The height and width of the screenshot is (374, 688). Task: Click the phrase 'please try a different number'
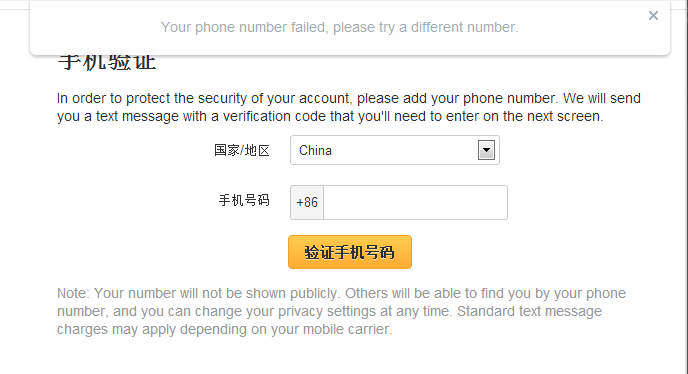coord(426,27)
